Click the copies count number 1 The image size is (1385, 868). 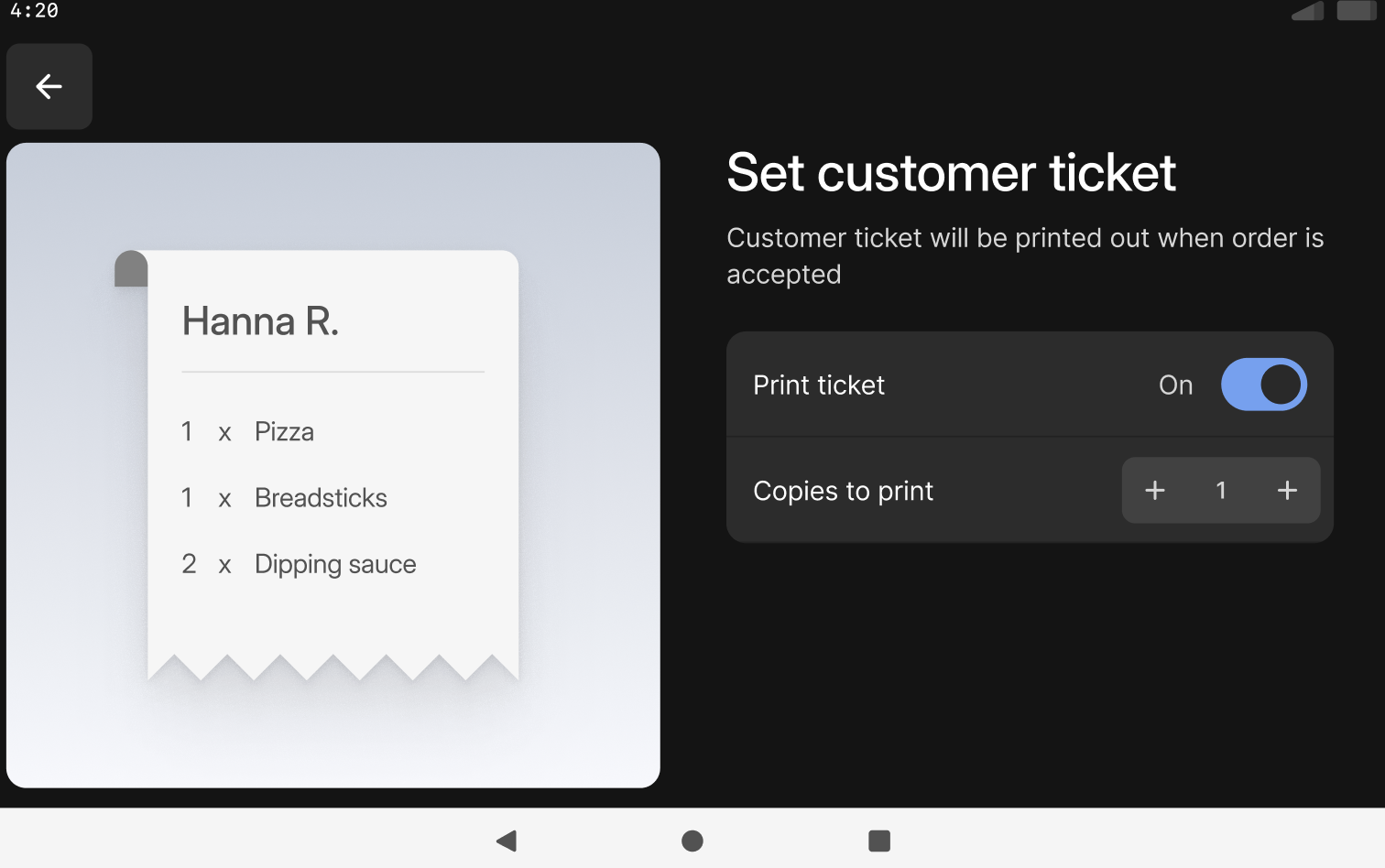tap(1221, 491)
